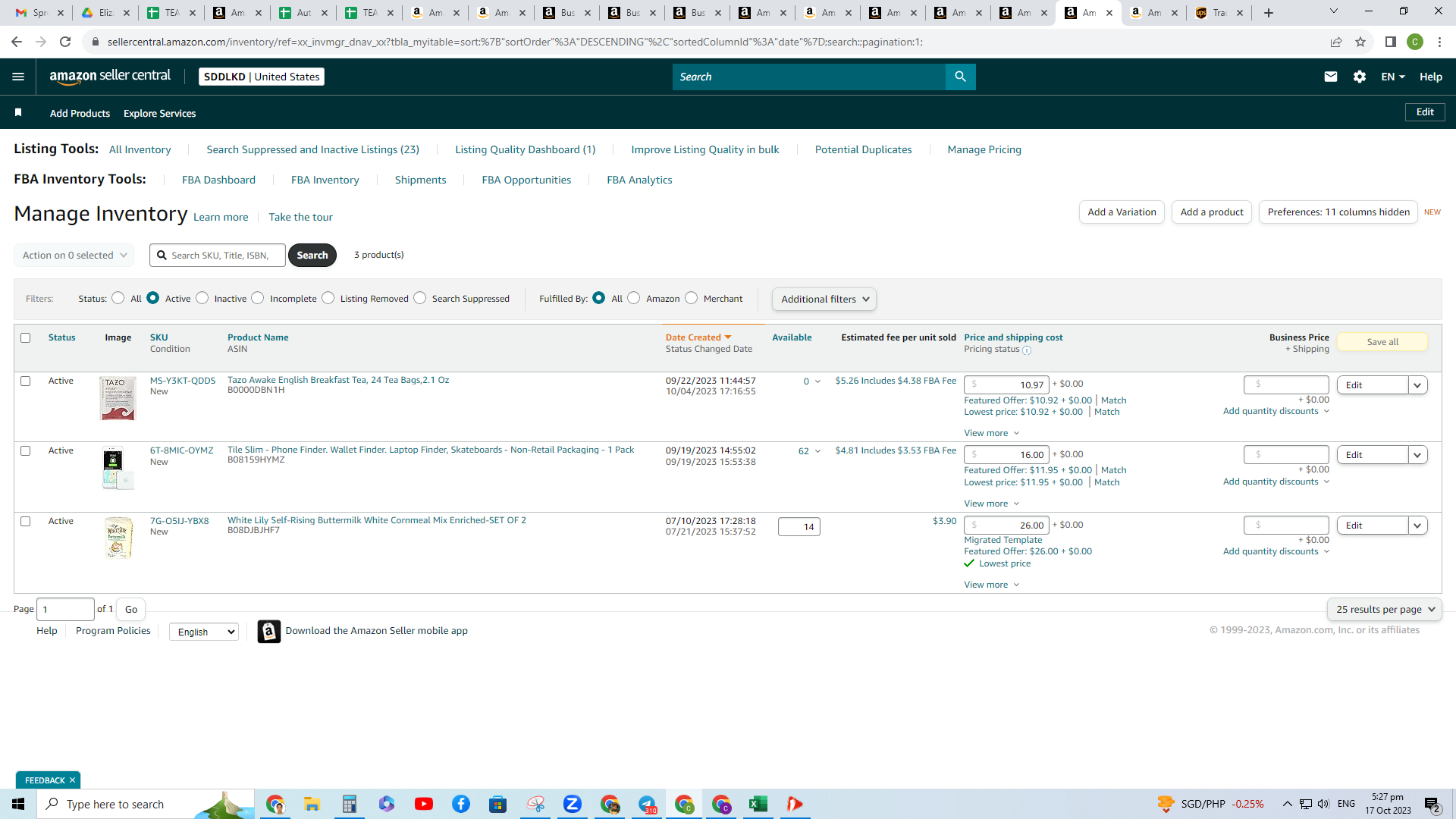Open the settings gear in the header
This screenshot has height=819, width=1456.
click(1360, 77)
